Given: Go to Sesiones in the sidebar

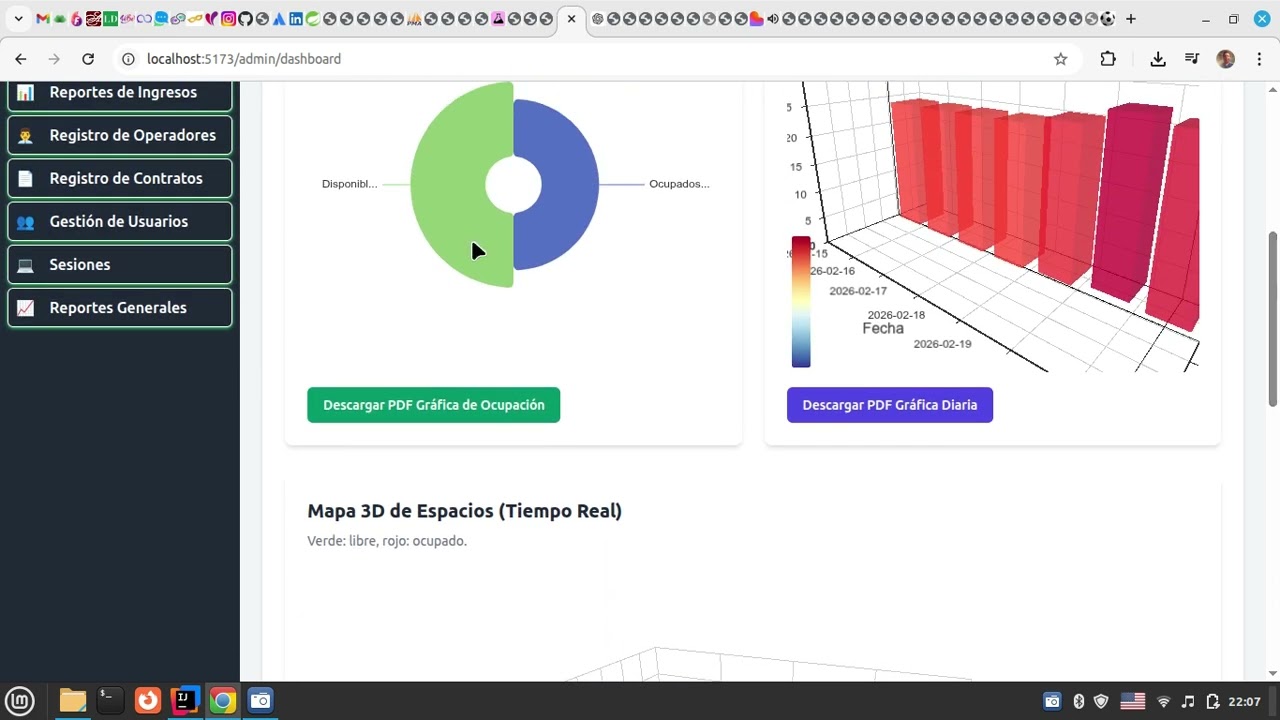Looking at the screenshot, I should pyautogui.click(x=120, y=264).
